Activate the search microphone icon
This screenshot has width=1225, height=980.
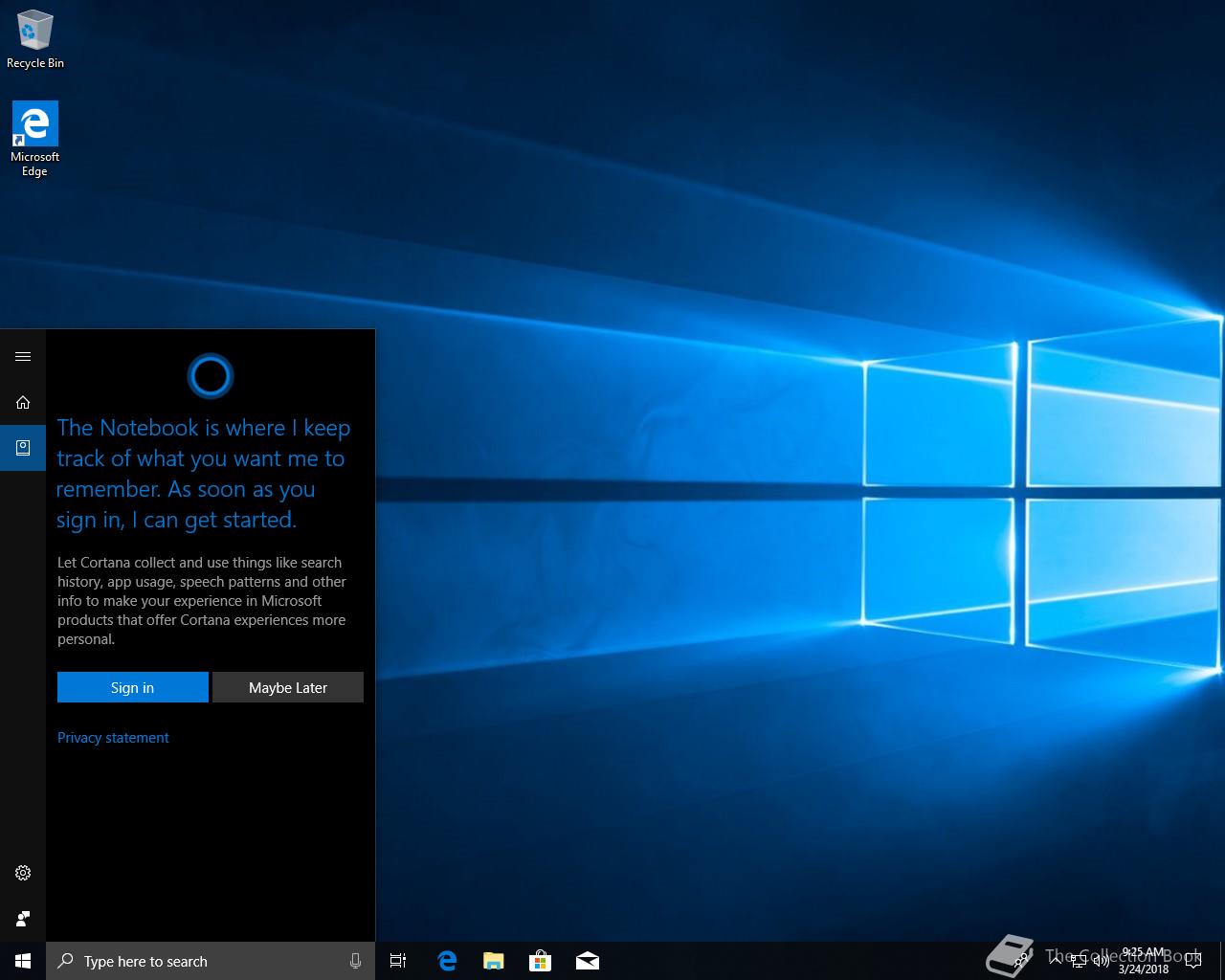point(355,961)
